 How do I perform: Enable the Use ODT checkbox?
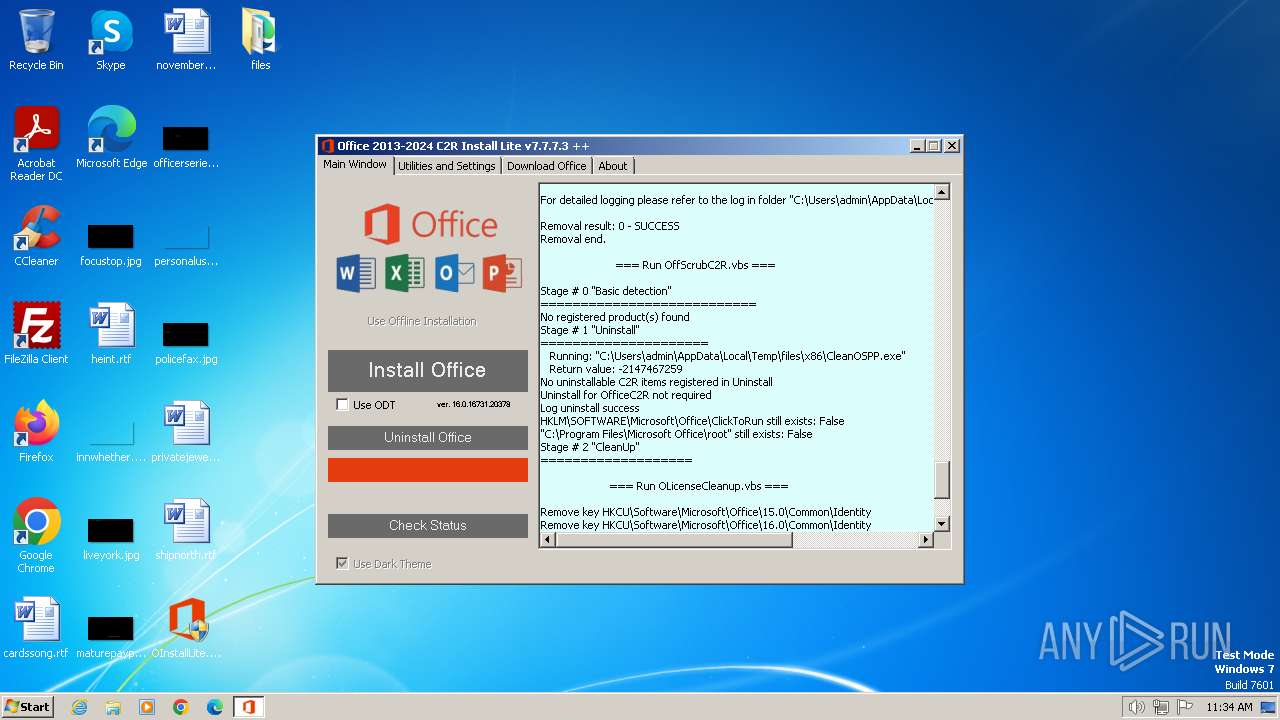point(343,405)
